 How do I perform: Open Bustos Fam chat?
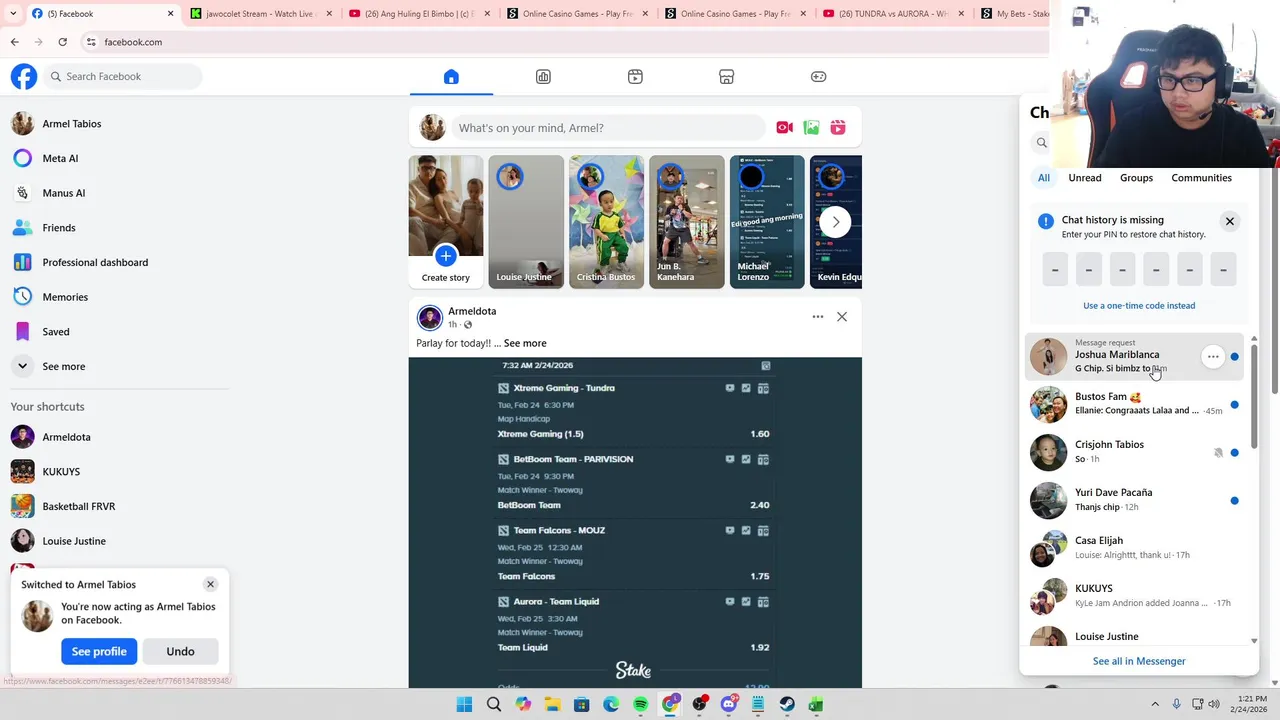click(1134, 404)
